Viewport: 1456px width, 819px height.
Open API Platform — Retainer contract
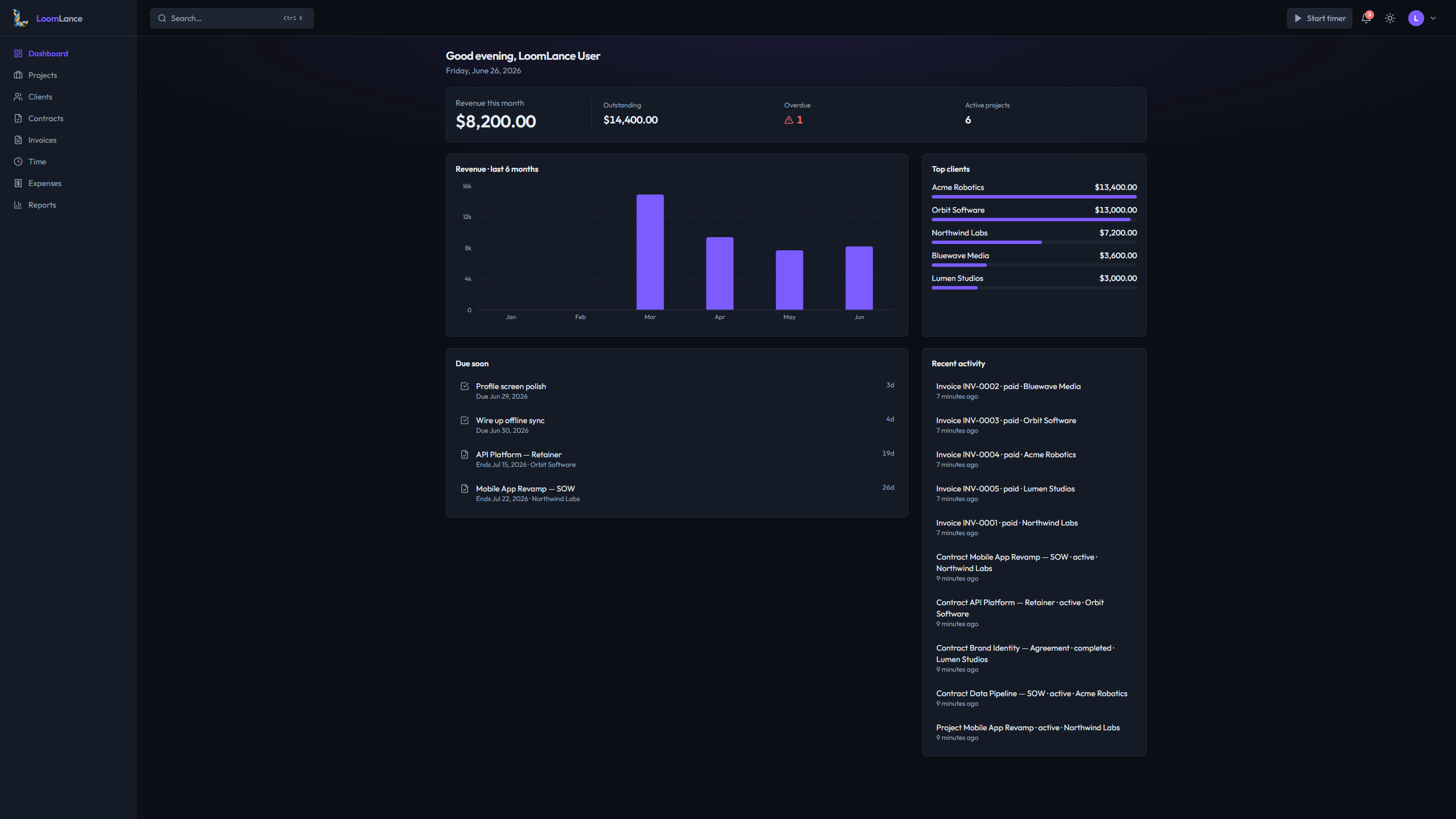click(x=677, y=459)
